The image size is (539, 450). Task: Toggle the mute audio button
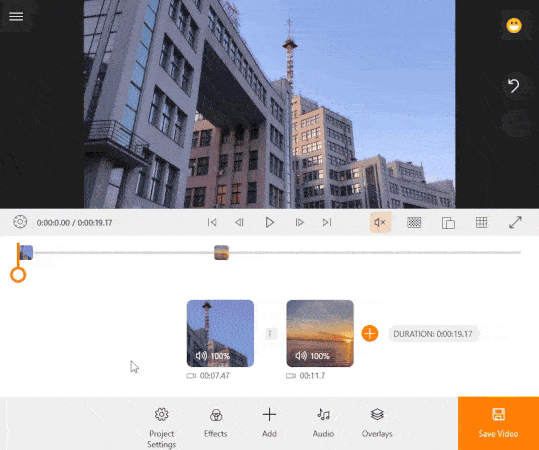coord(380,222)
